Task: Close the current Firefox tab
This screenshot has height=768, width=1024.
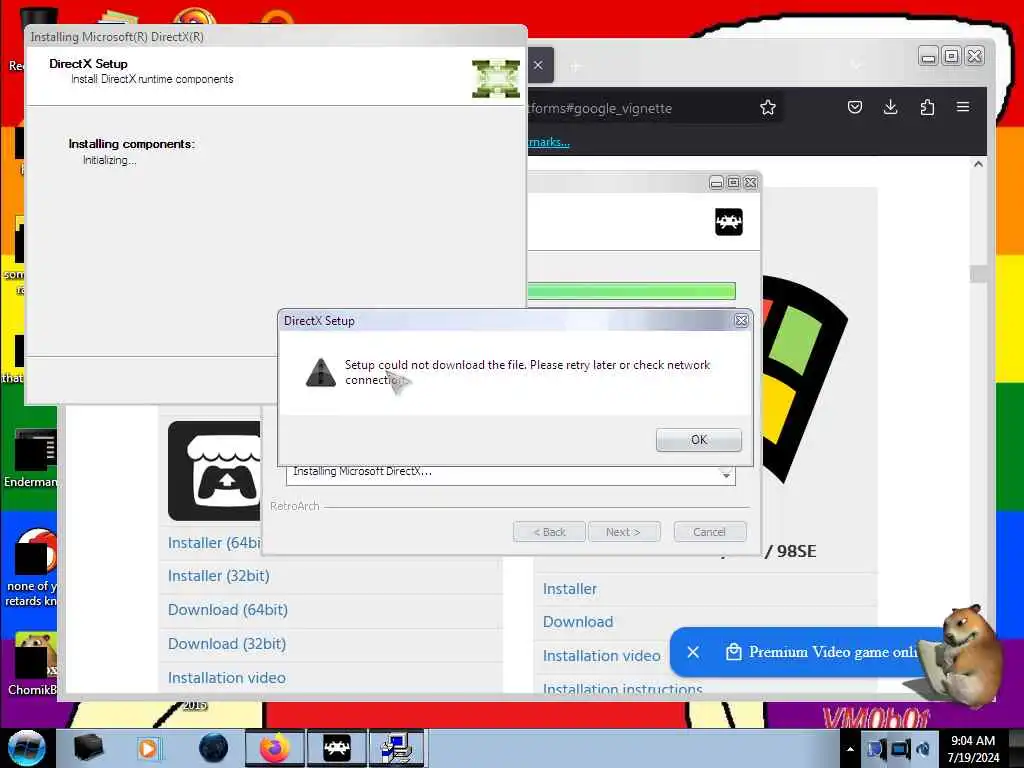Action: [x=538, y=65]
